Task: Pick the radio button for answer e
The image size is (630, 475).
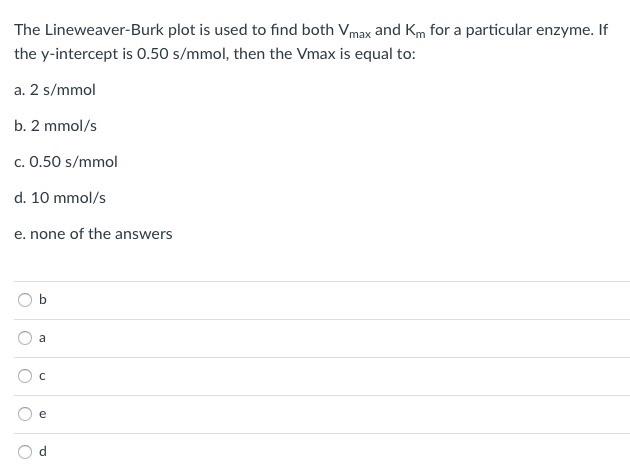Action: 22,414
